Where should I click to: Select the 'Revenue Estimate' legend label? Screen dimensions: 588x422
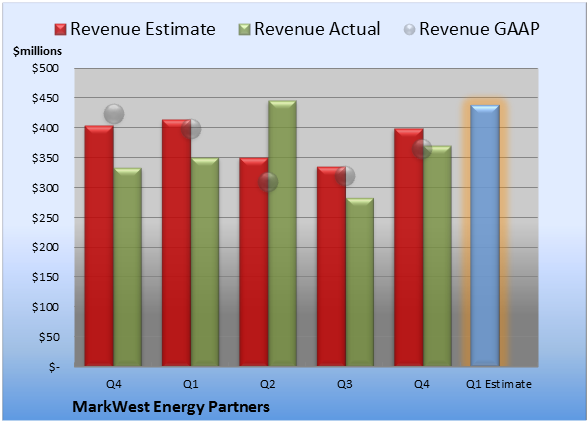pyautogui.click(x=143, y=29)
